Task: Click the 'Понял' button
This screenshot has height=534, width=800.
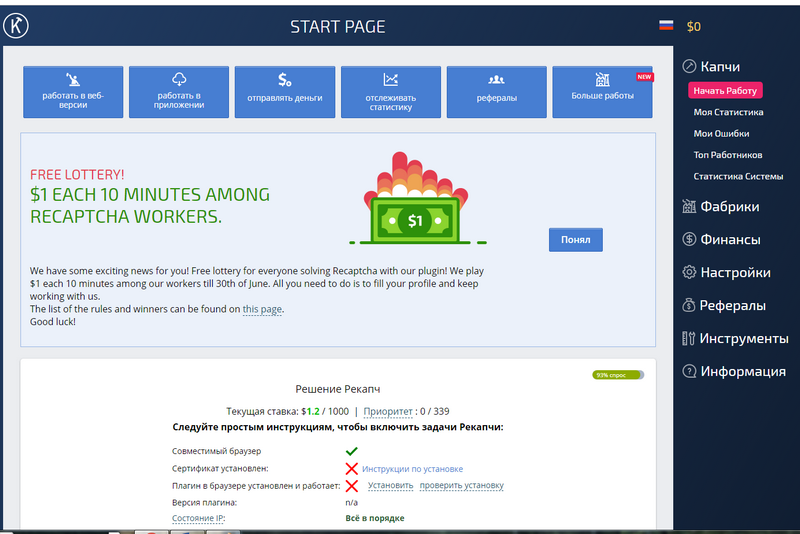Action: 575,240
